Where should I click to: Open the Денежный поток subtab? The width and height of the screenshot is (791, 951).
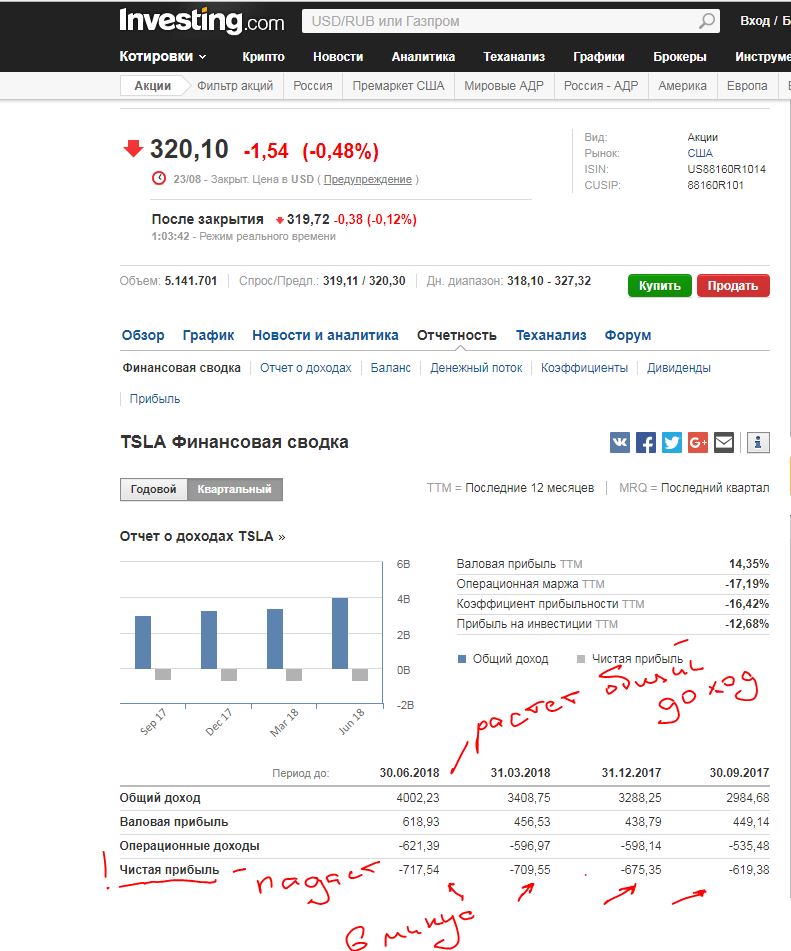[476, 368]
